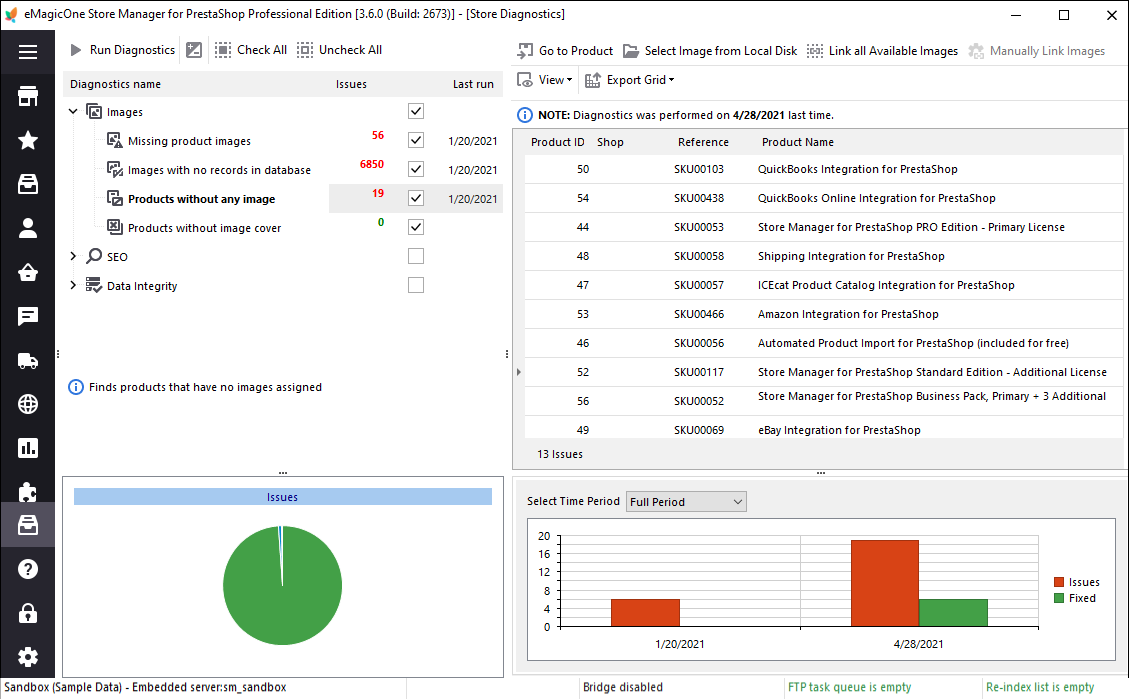Click the Select Image from Local Disk folder icon
Image resolution: width=1129 pixels, height=699 pixels.
coord(631,50)
